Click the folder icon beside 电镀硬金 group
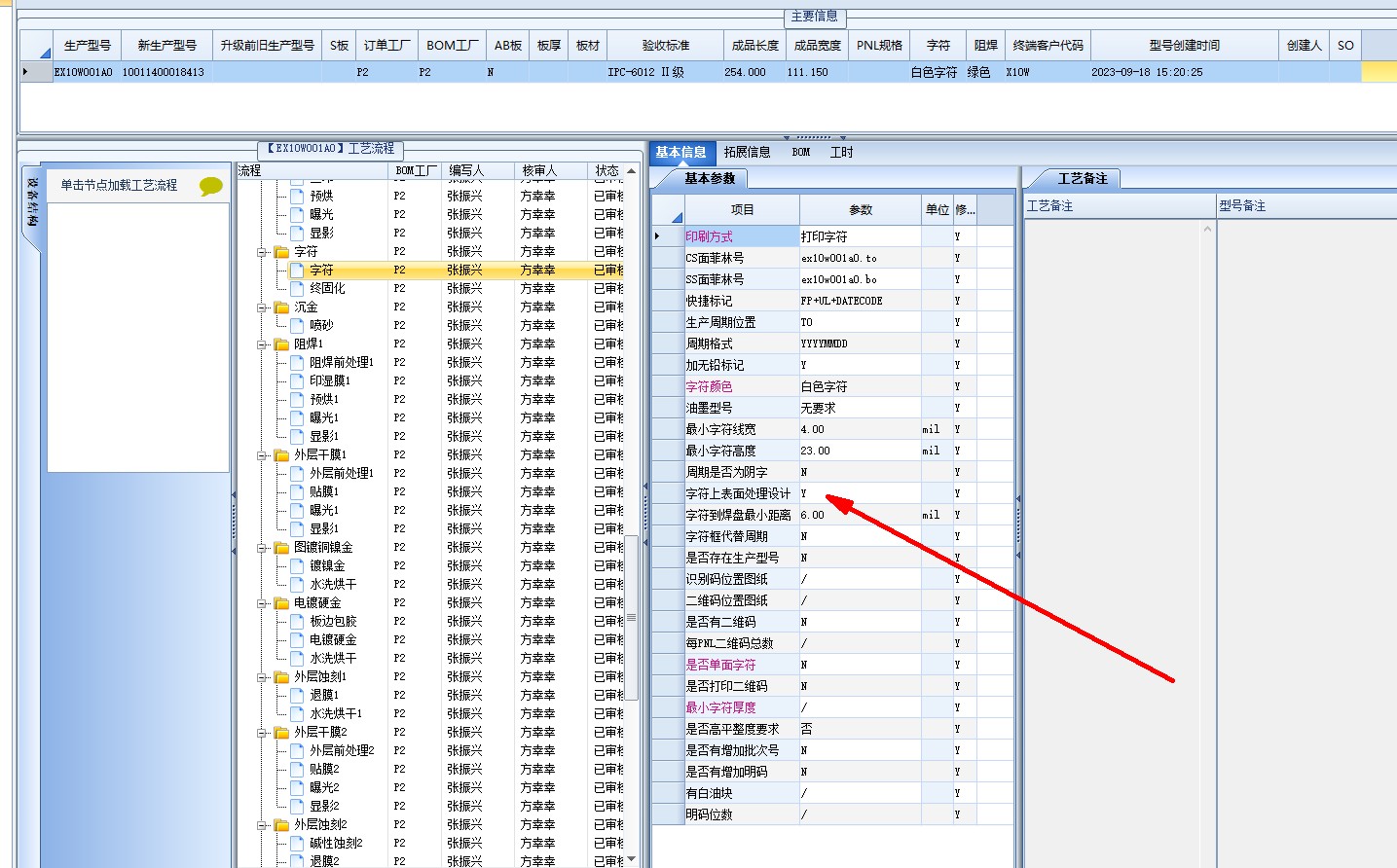 [281, 603]
